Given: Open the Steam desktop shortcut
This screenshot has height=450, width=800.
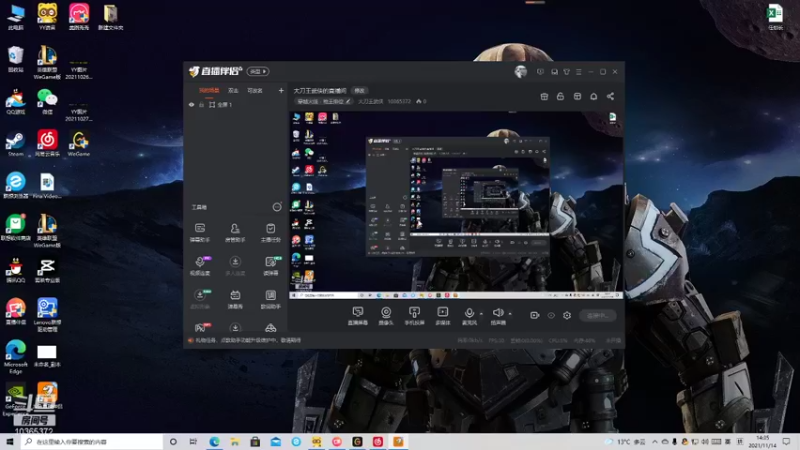Looking at the screenshot, I should click(x=15, y=144).
